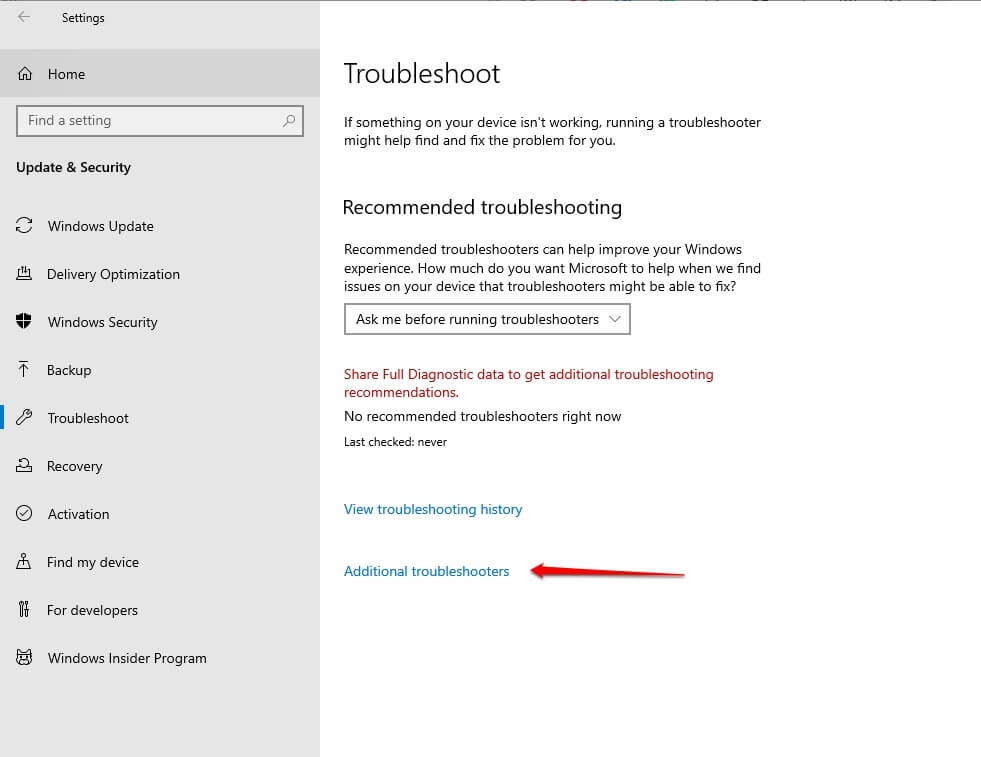This screenshot has height=757, width=981.
Task: Select the Windows Update icon
Action: click(x=24, y=226)
